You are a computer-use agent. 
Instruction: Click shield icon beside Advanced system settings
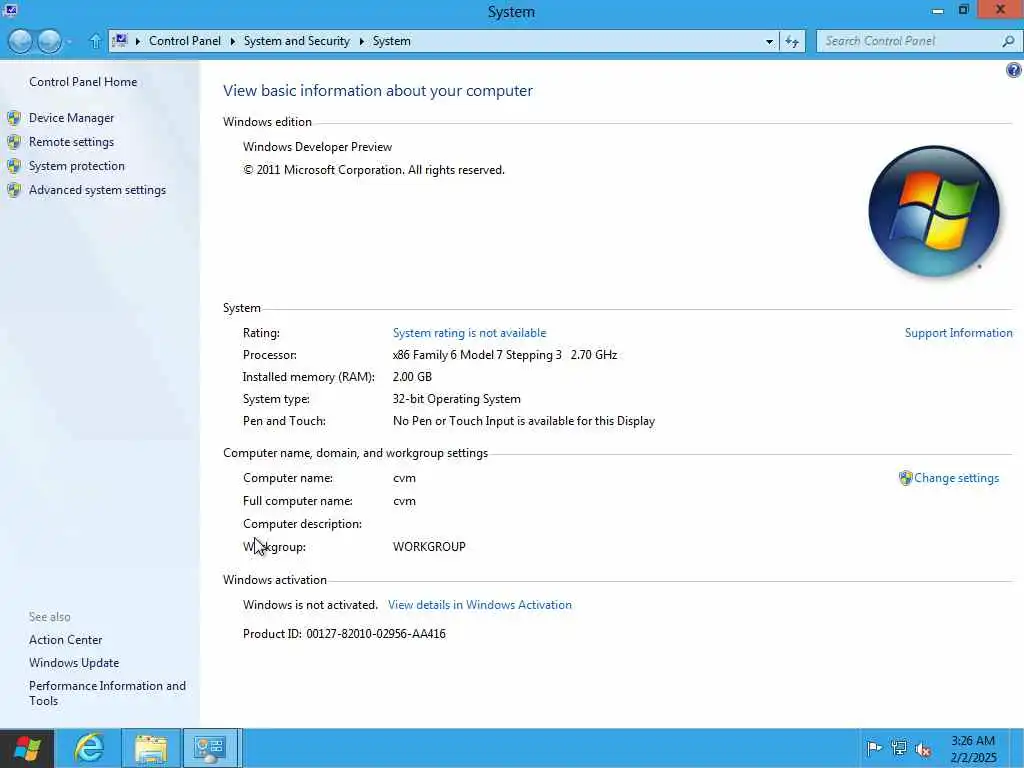click(x=14, y=190)
